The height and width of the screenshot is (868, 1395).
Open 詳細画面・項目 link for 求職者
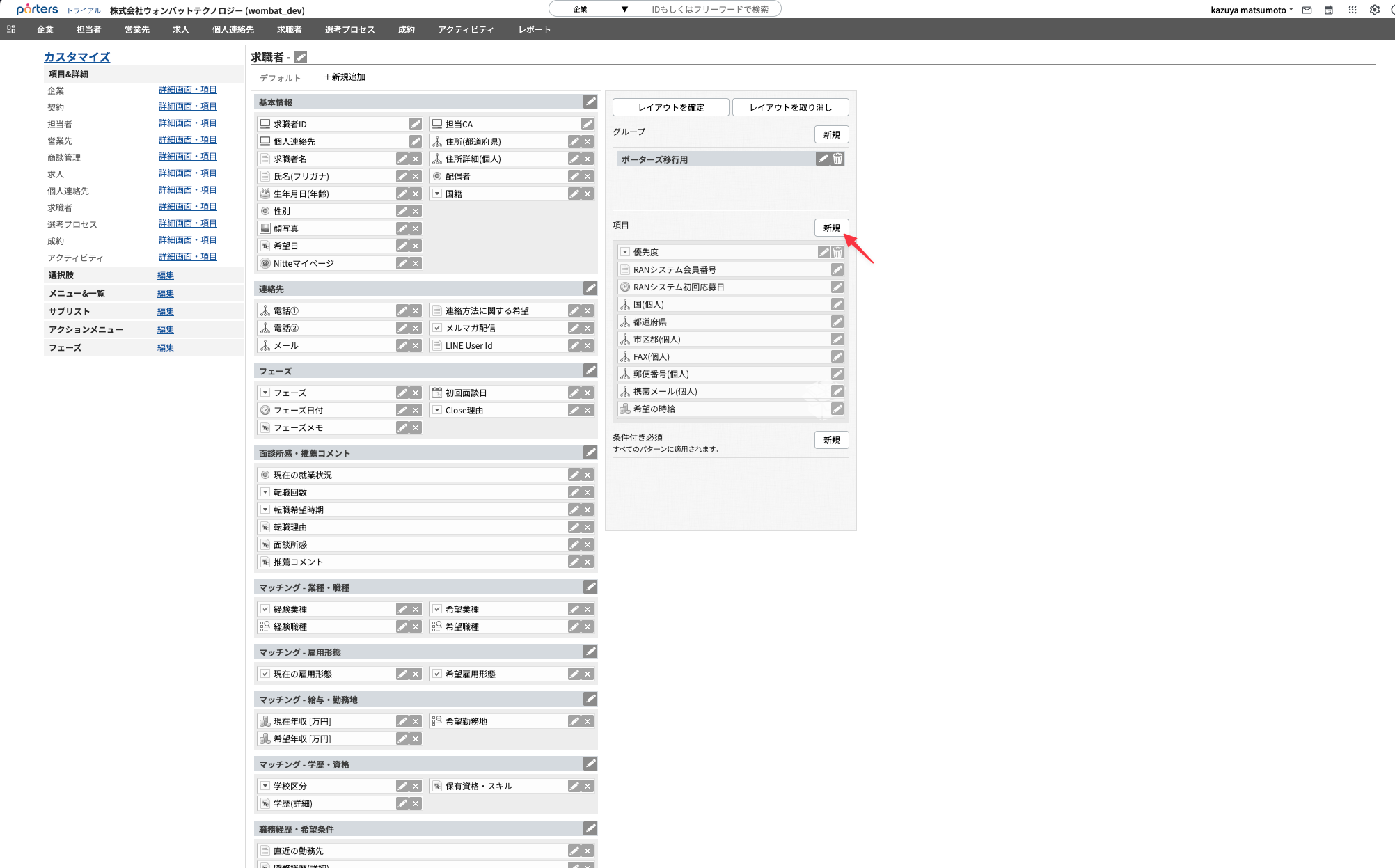pos(188,207)
